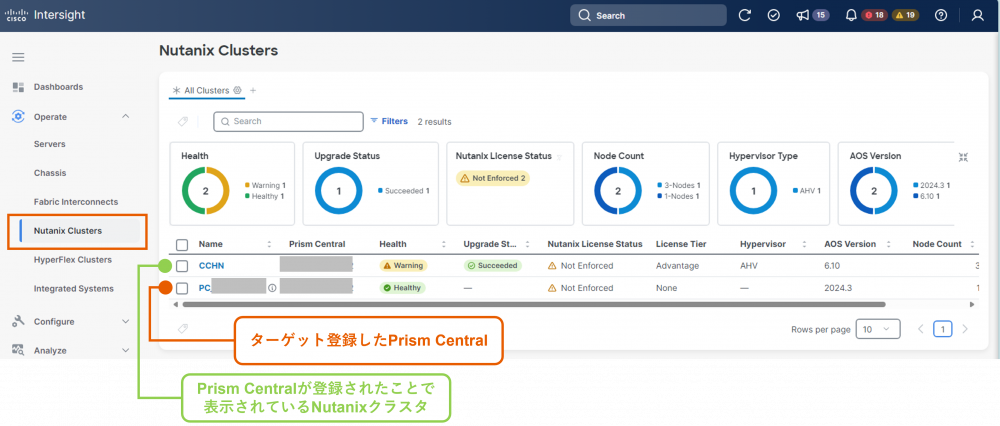Click the Dashboards icon in sidebar
The width and height of the screenshot is (1000, 426).
point(18,87)
